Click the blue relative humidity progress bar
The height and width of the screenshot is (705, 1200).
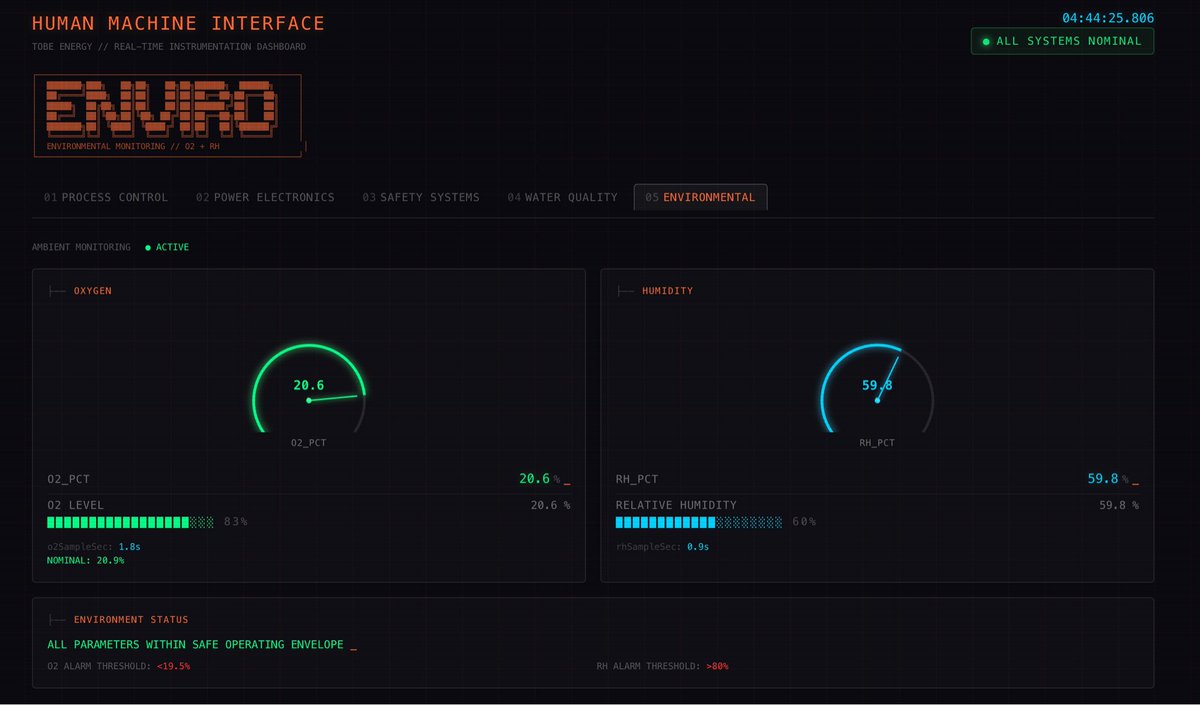[x=699, y=522]
